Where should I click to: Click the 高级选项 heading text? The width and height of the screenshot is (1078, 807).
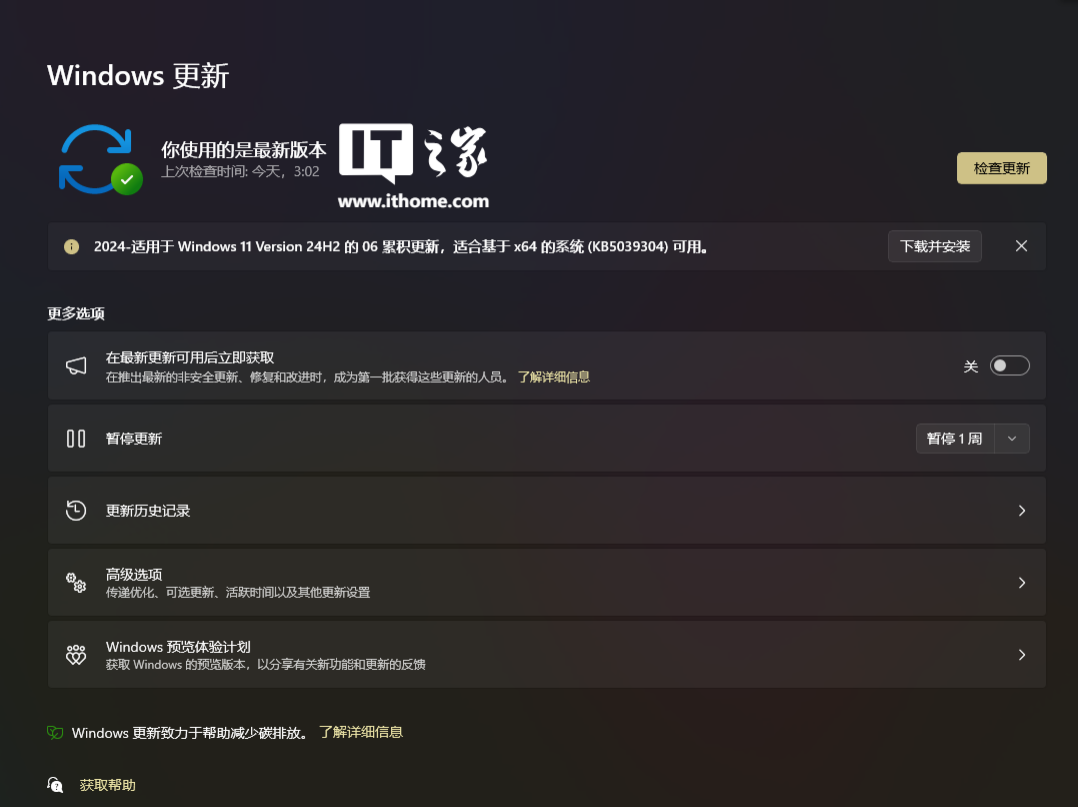coord(134,574)
